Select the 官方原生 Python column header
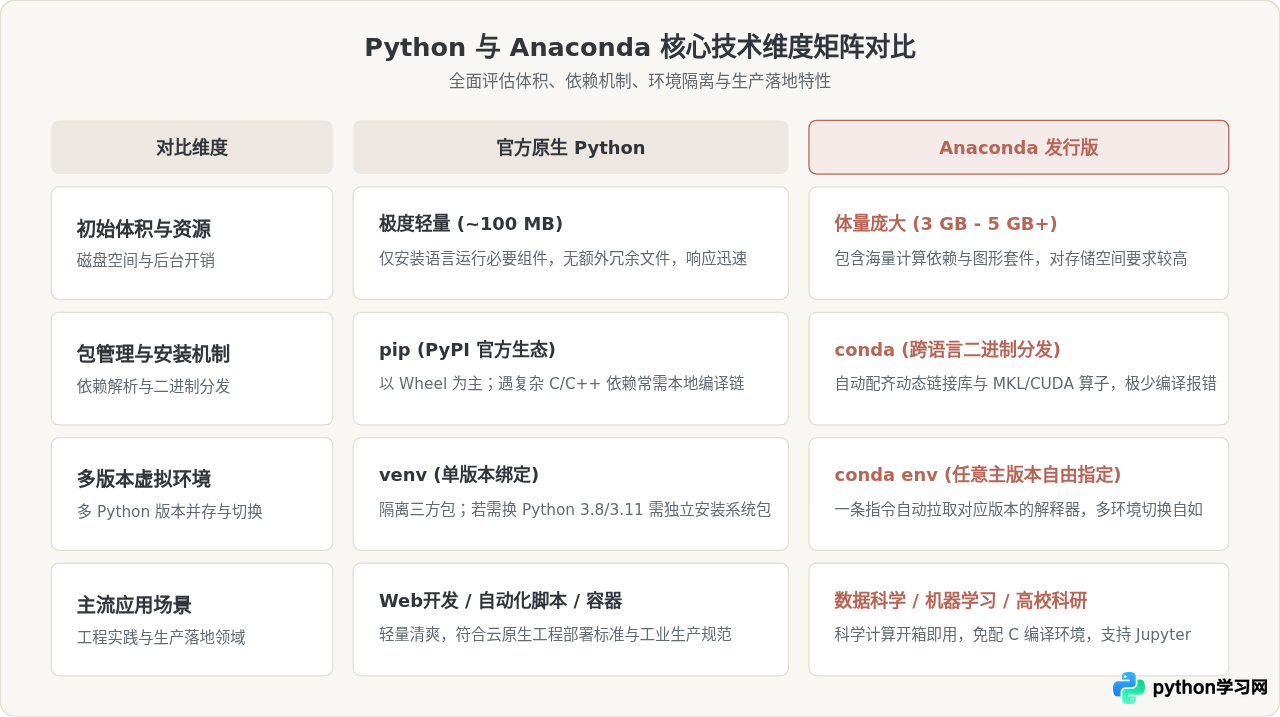 (570, 147)
